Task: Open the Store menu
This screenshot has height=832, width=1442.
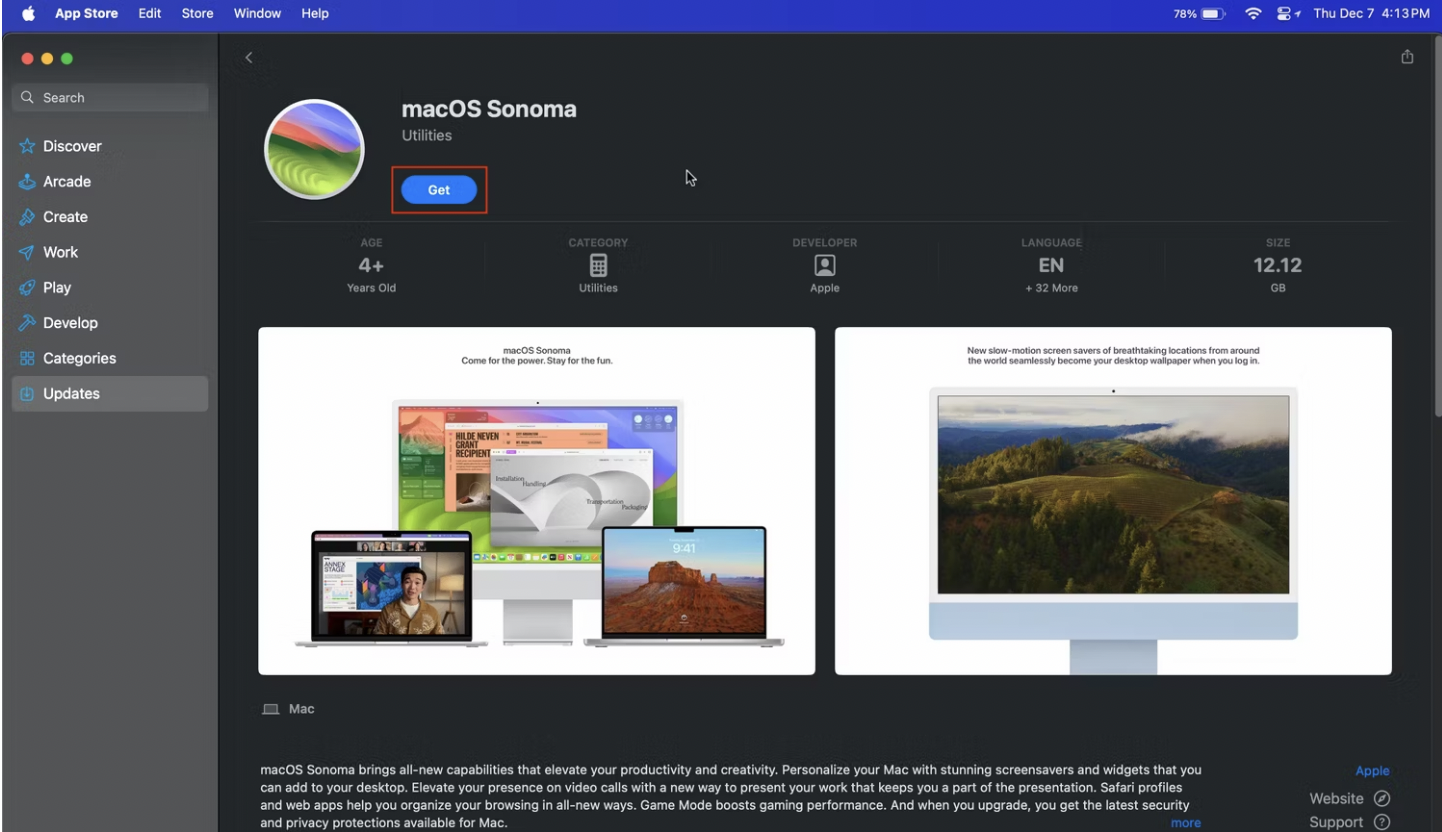Action: 197,14
